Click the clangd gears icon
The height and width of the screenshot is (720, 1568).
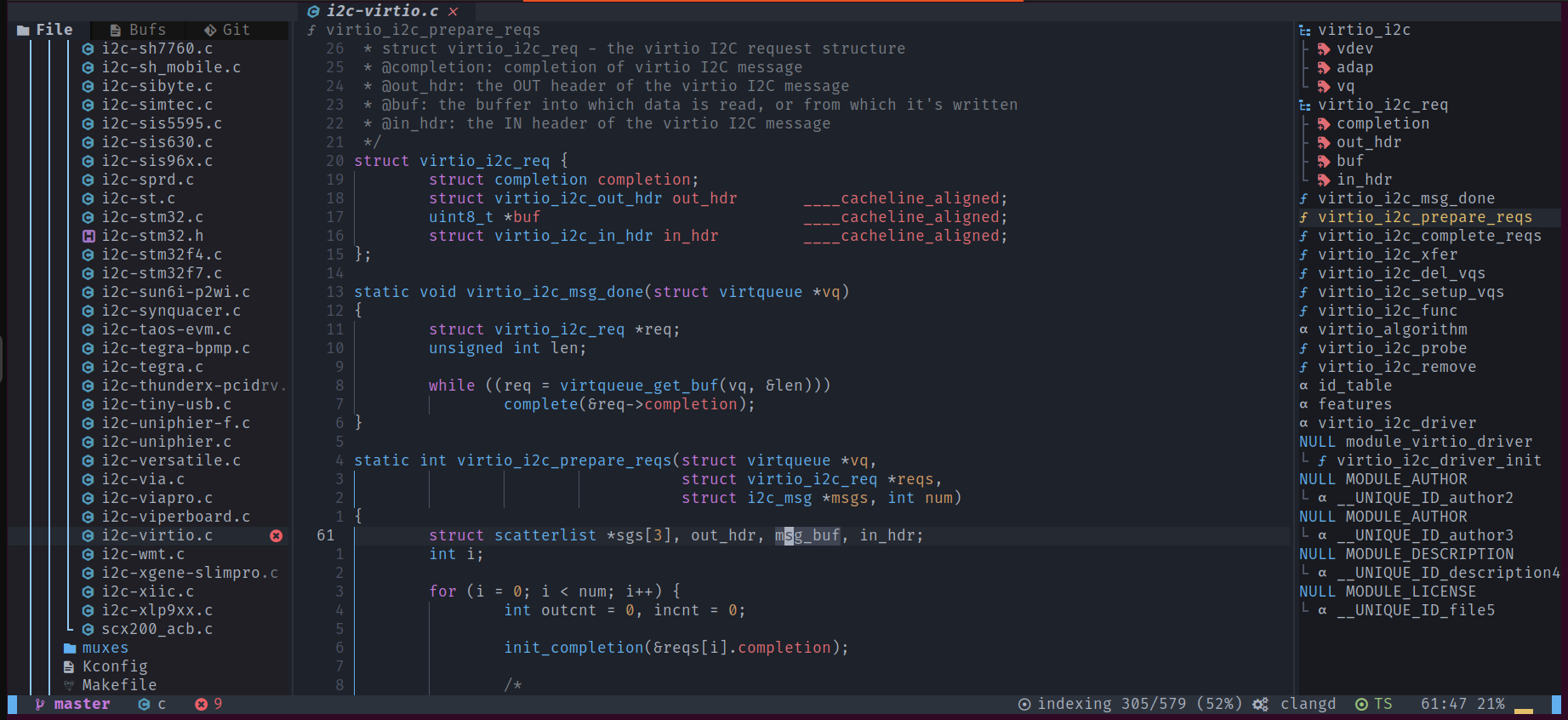1260,704
